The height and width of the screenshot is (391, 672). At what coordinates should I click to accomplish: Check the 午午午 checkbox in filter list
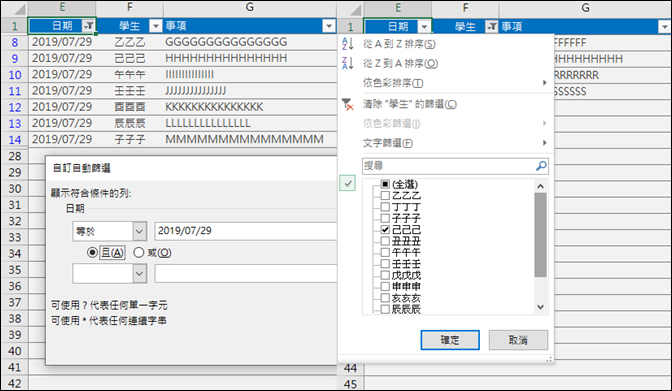coord(385,252)
